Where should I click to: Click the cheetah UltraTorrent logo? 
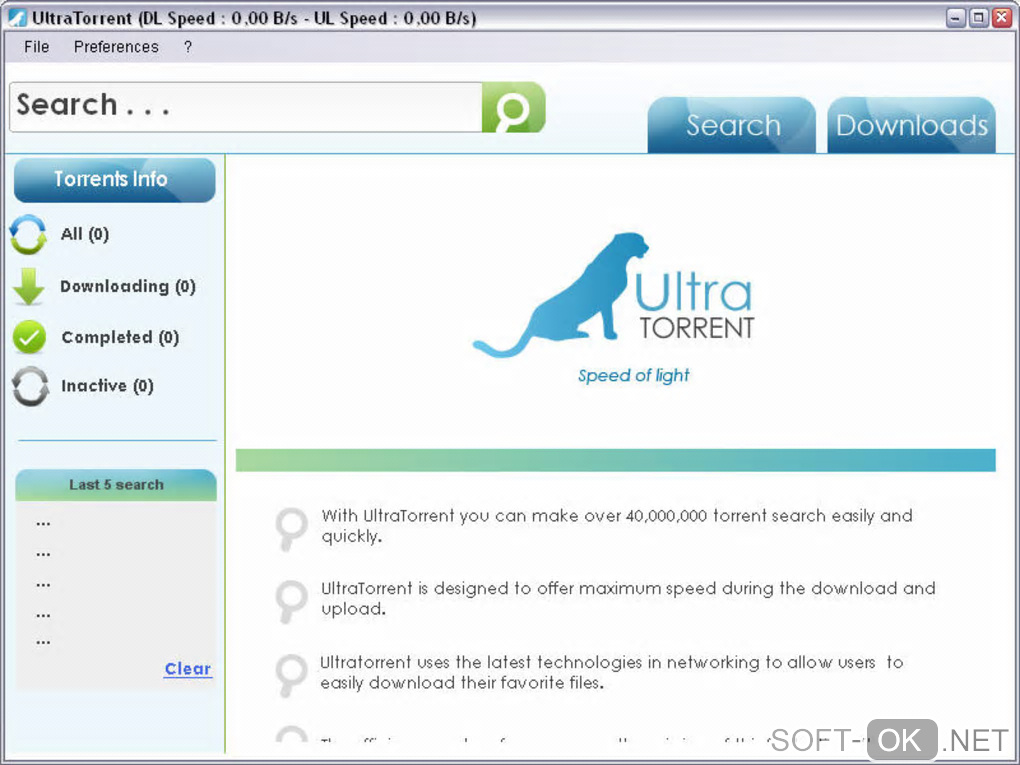pyautogui.click(x=614, y=295)
